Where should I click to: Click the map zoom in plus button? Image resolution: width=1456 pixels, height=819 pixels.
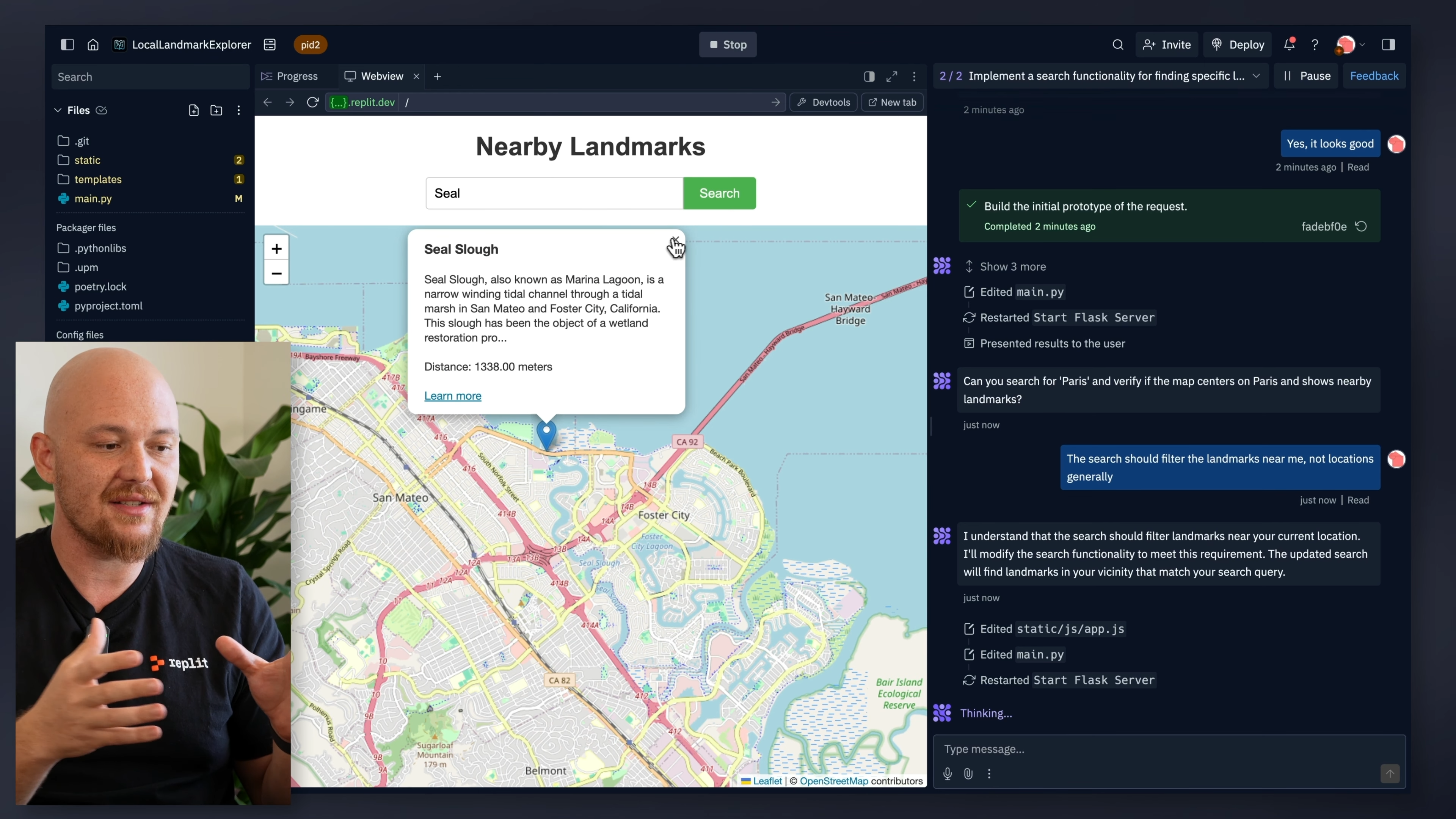276,249
